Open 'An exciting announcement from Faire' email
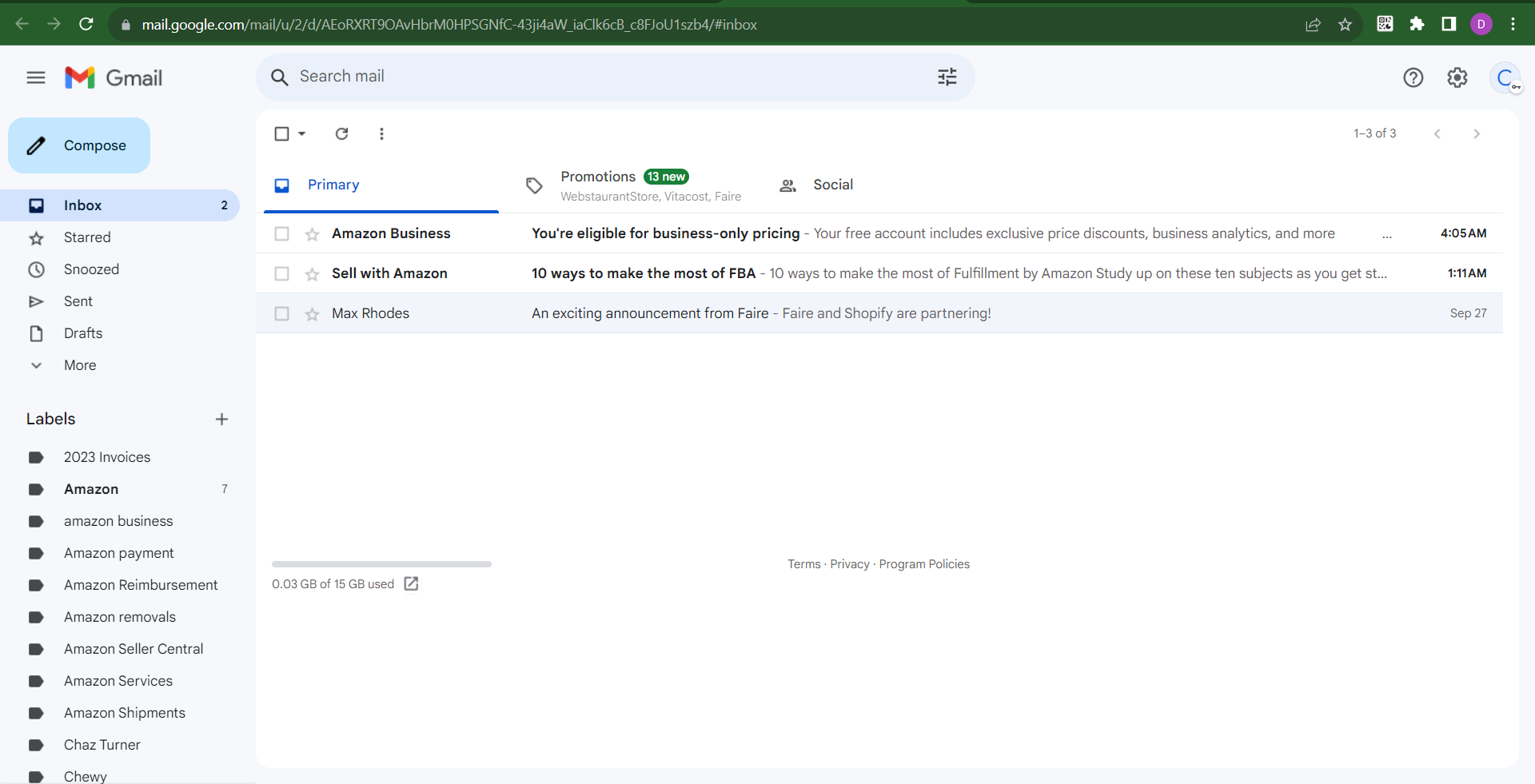The width and height of the screenshot is (1535, 784). [879, 313]
